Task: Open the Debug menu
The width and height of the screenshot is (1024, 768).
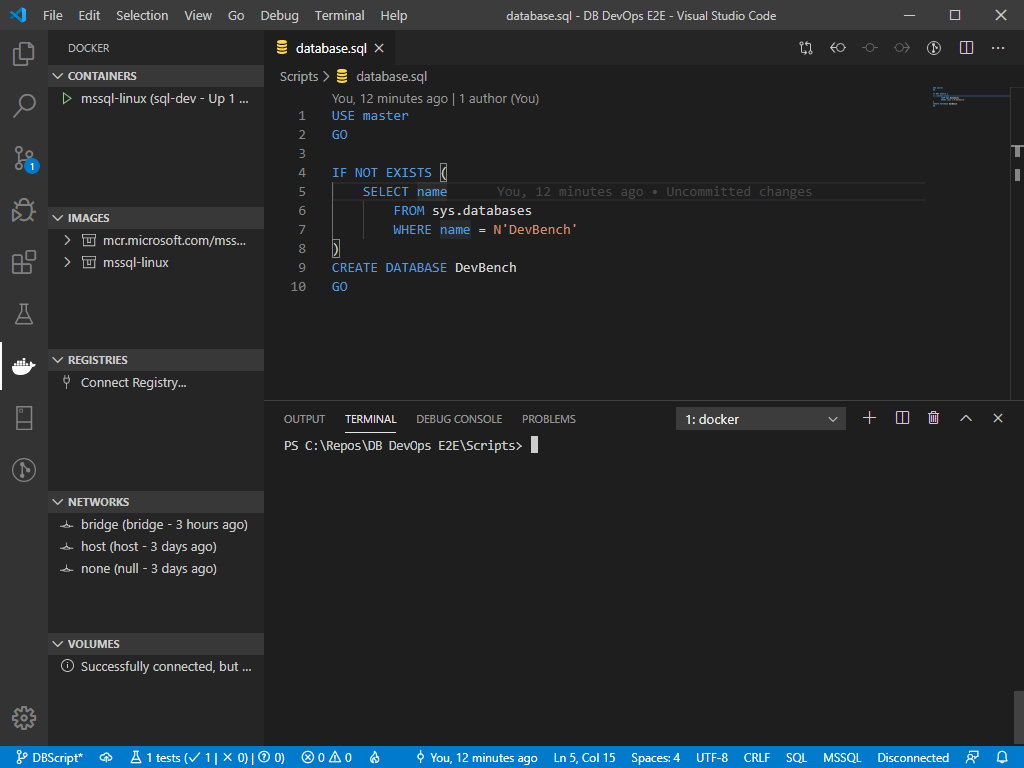Action: tap(280, 15)
